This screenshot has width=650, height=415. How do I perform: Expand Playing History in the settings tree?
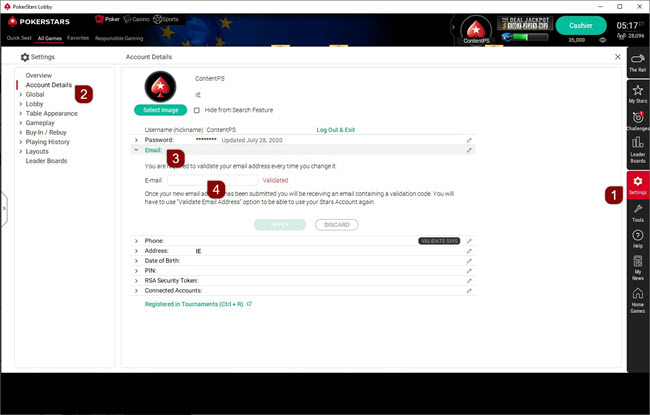pos(21,142)
